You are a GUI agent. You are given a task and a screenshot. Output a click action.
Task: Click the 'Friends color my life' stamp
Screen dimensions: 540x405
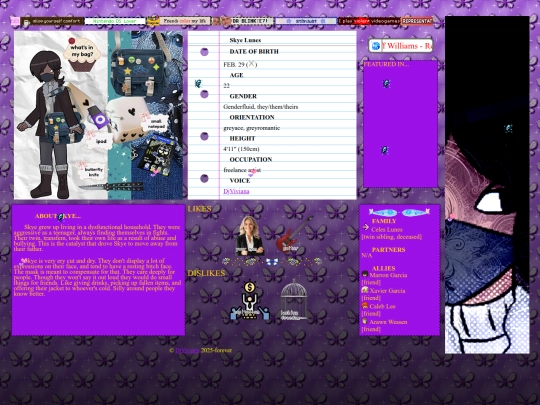point(179,21)
